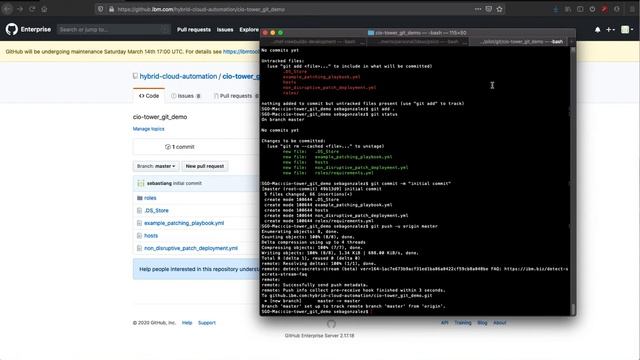Click the New pull request button
Screen dimensions: 640x360
pyautogui.click(x=204, y=167)
